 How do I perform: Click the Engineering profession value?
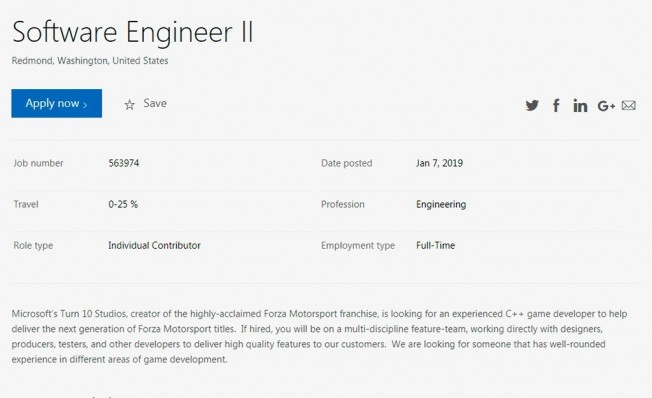441,204
